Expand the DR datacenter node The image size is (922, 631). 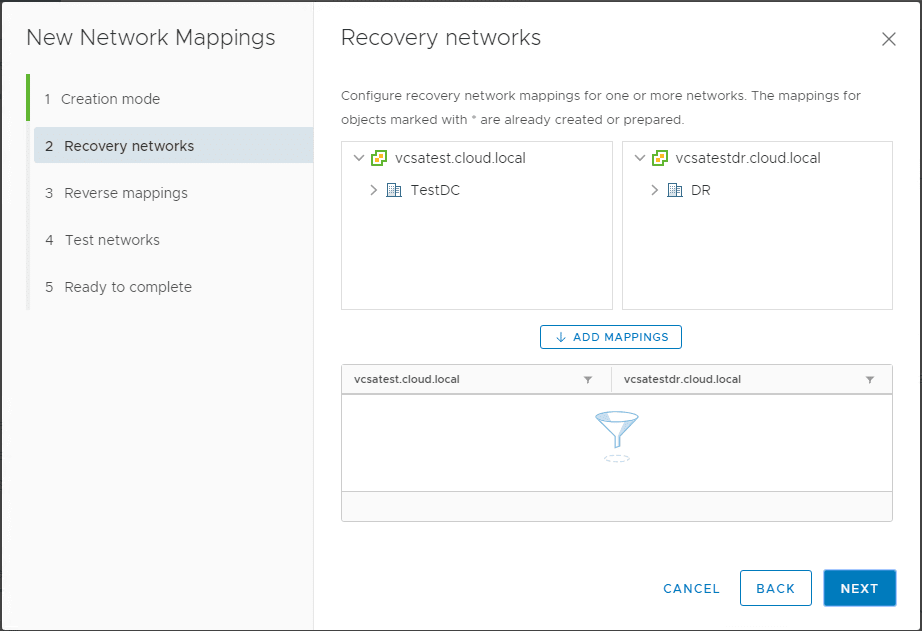655,190
